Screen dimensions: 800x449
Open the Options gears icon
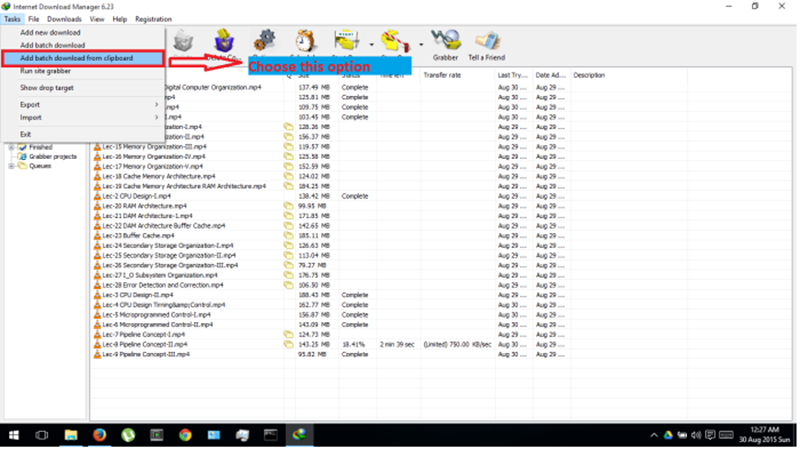click(264, 41)
